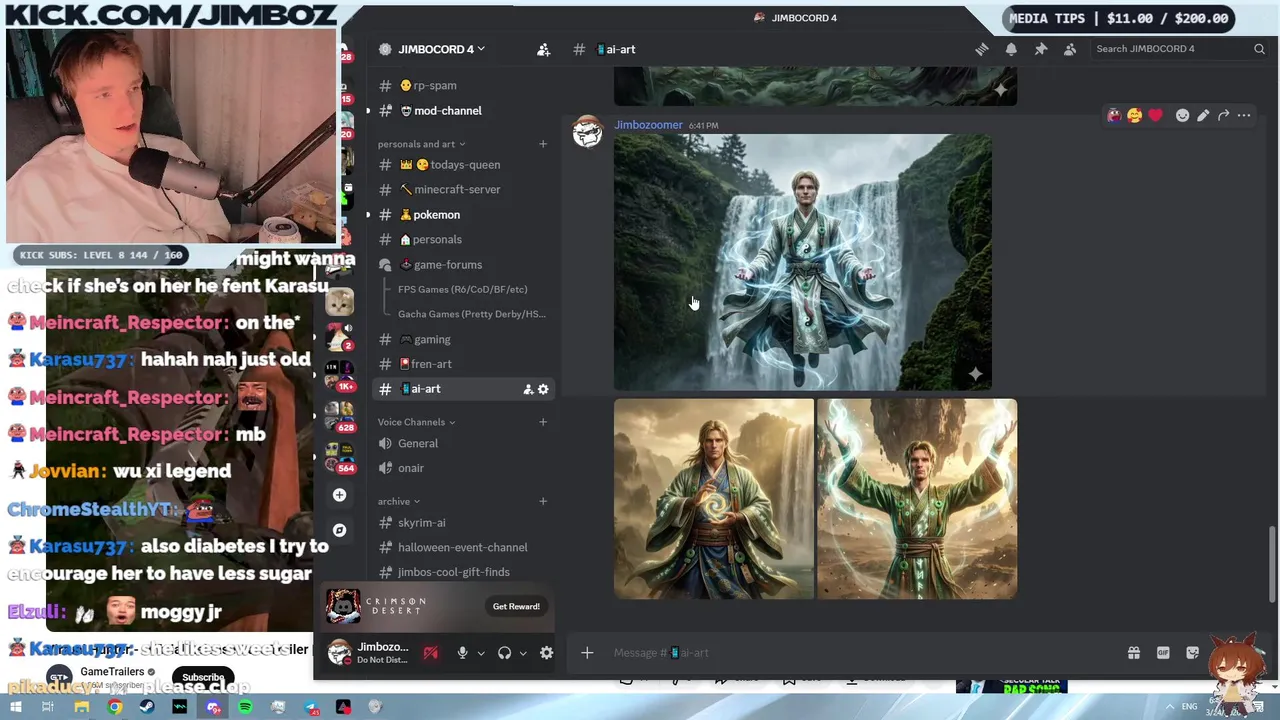Open the long-haired wizard image at bottom left
The height and width of the screenshot is (720, 1280).
click(714, 499)
